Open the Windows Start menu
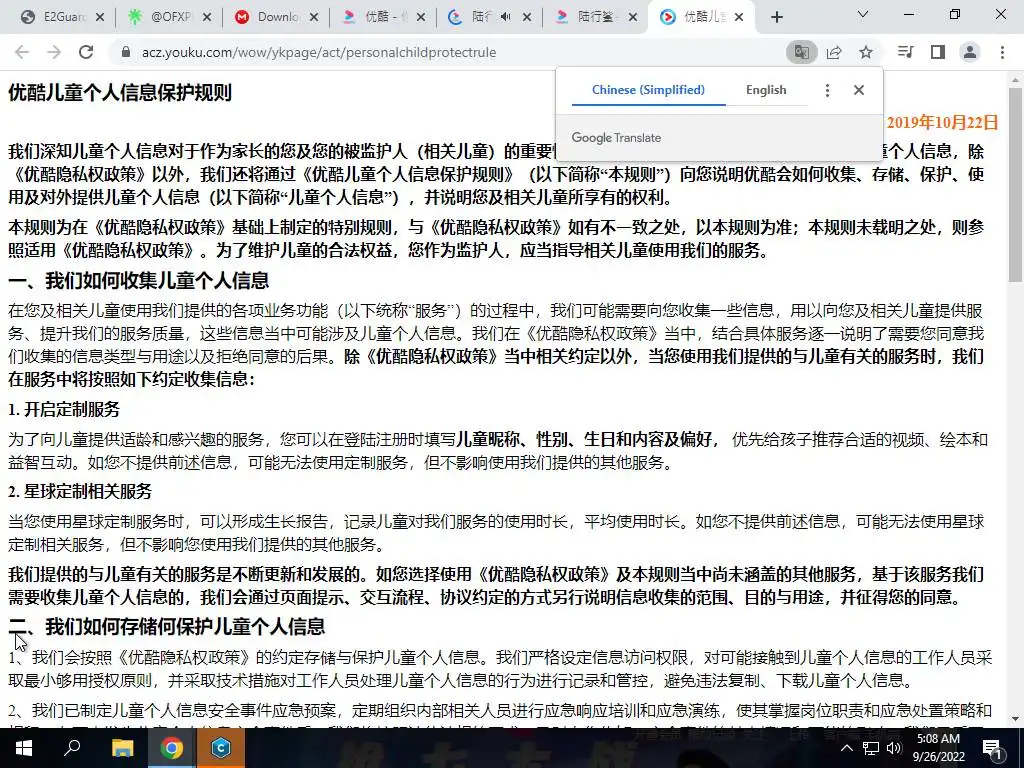 point(24,748)
